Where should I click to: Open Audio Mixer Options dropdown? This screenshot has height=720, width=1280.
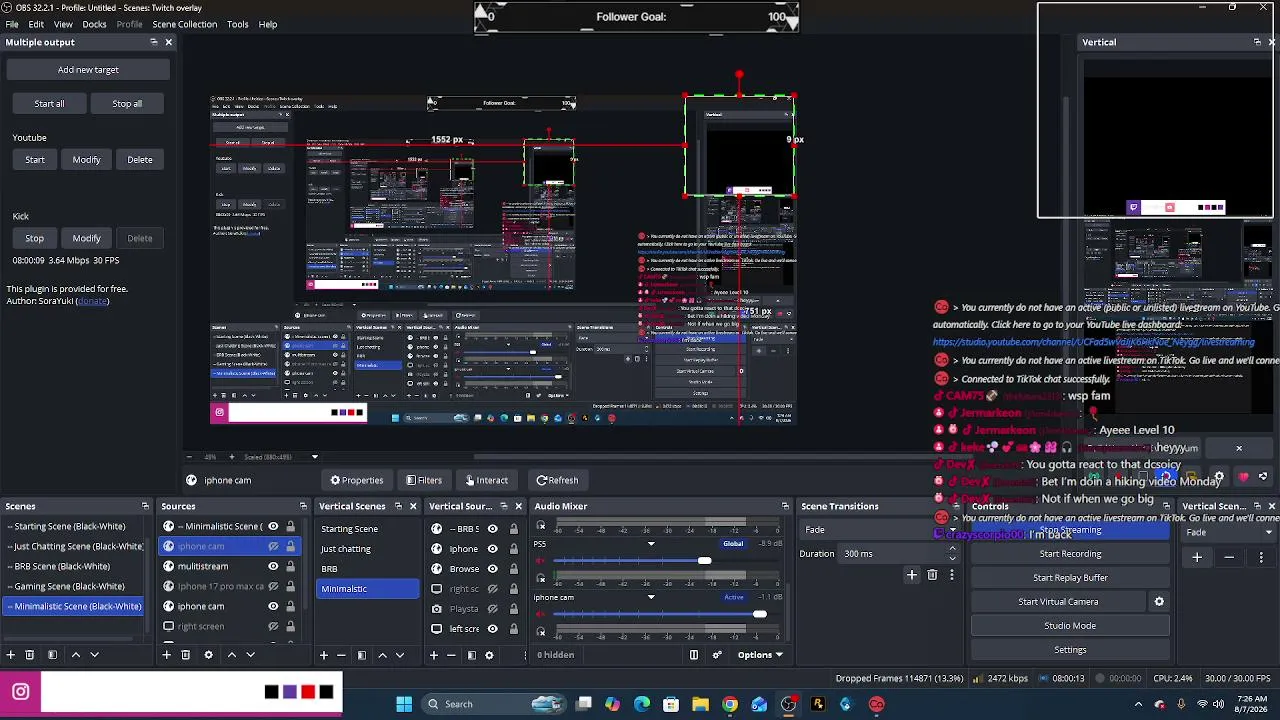[x=760, y=655]
